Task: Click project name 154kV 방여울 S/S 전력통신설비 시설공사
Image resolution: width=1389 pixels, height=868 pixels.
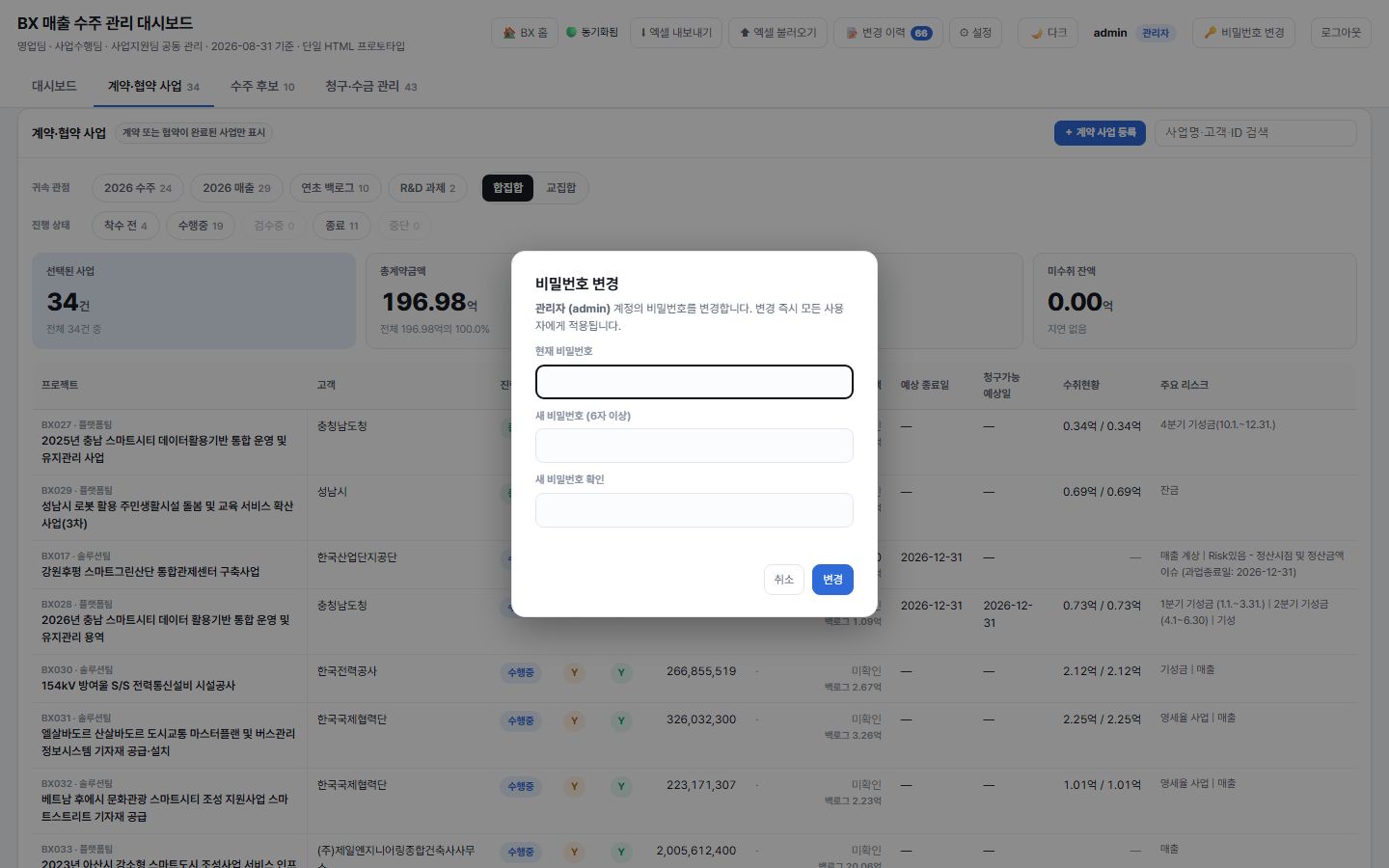Action: click(x=139, y=686)
